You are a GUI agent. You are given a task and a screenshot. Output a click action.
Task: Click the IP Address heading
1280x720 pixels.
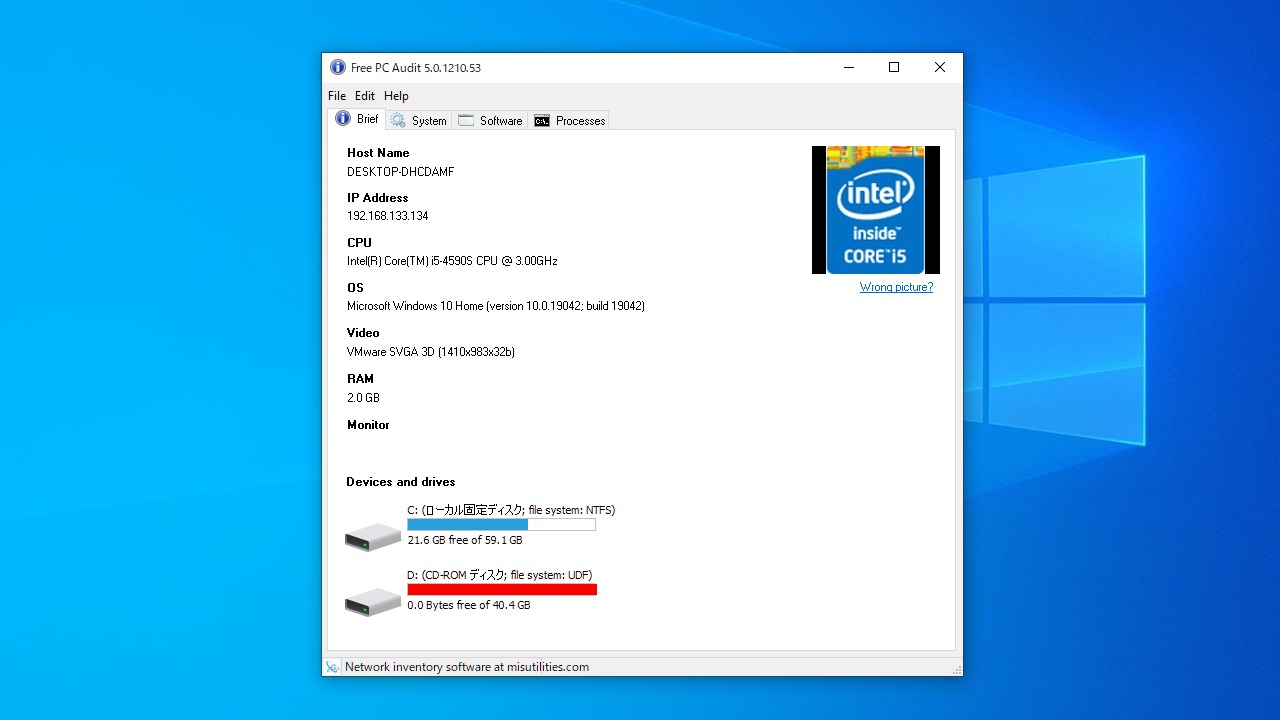pos(378,198)
